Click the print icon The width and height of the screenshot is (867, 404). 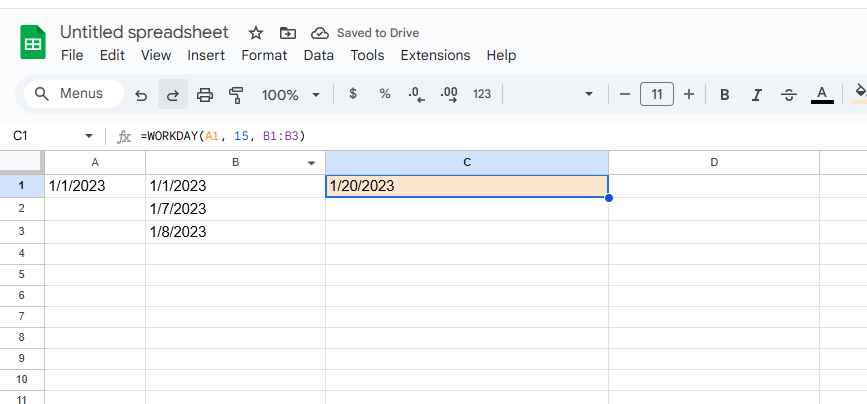205,95
